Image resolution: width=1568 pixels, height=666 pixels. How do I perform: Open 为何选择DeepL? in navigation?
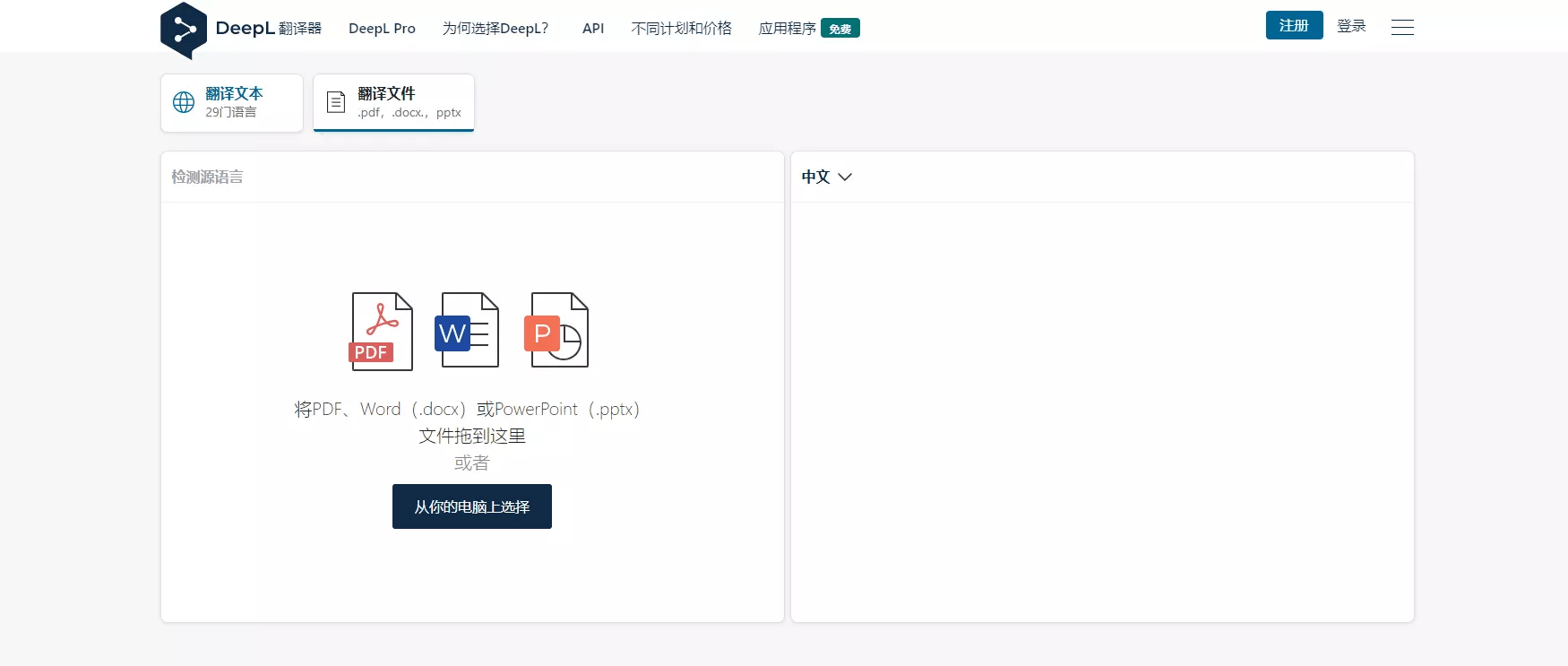coord(495,29)
